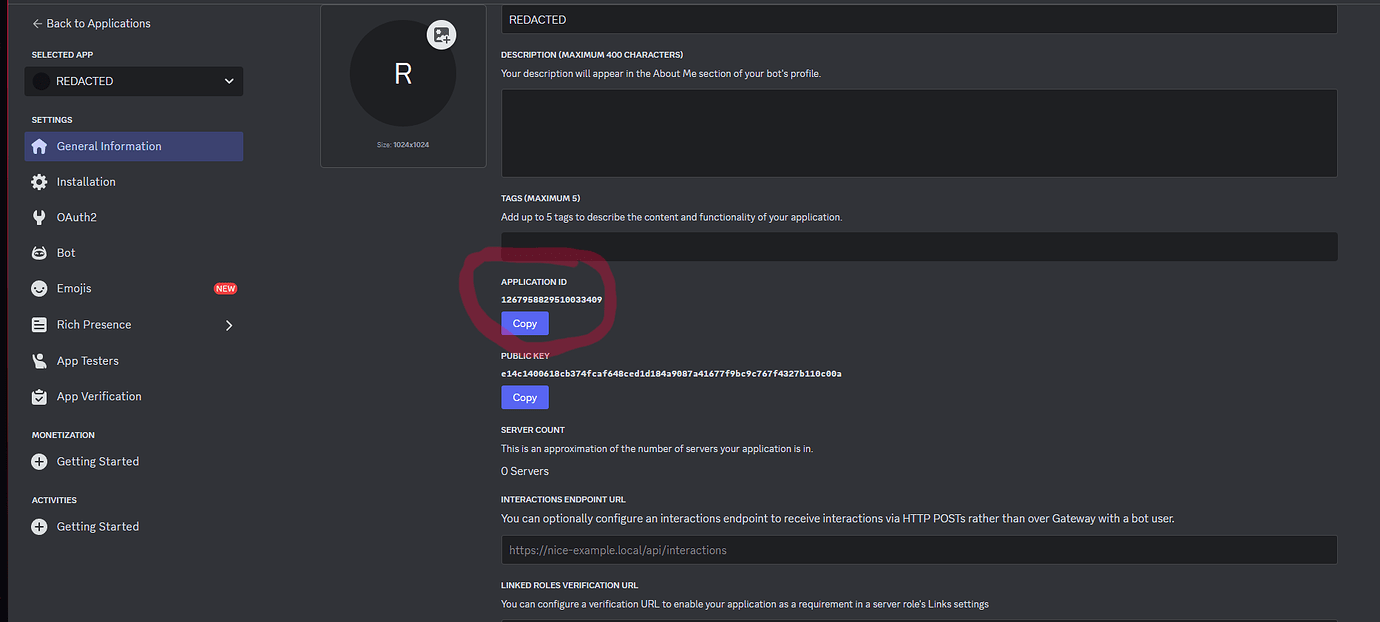Open Bot settings via the bot face icon
This screenshot has height=622, width=1380.
(x=38, y=252)
